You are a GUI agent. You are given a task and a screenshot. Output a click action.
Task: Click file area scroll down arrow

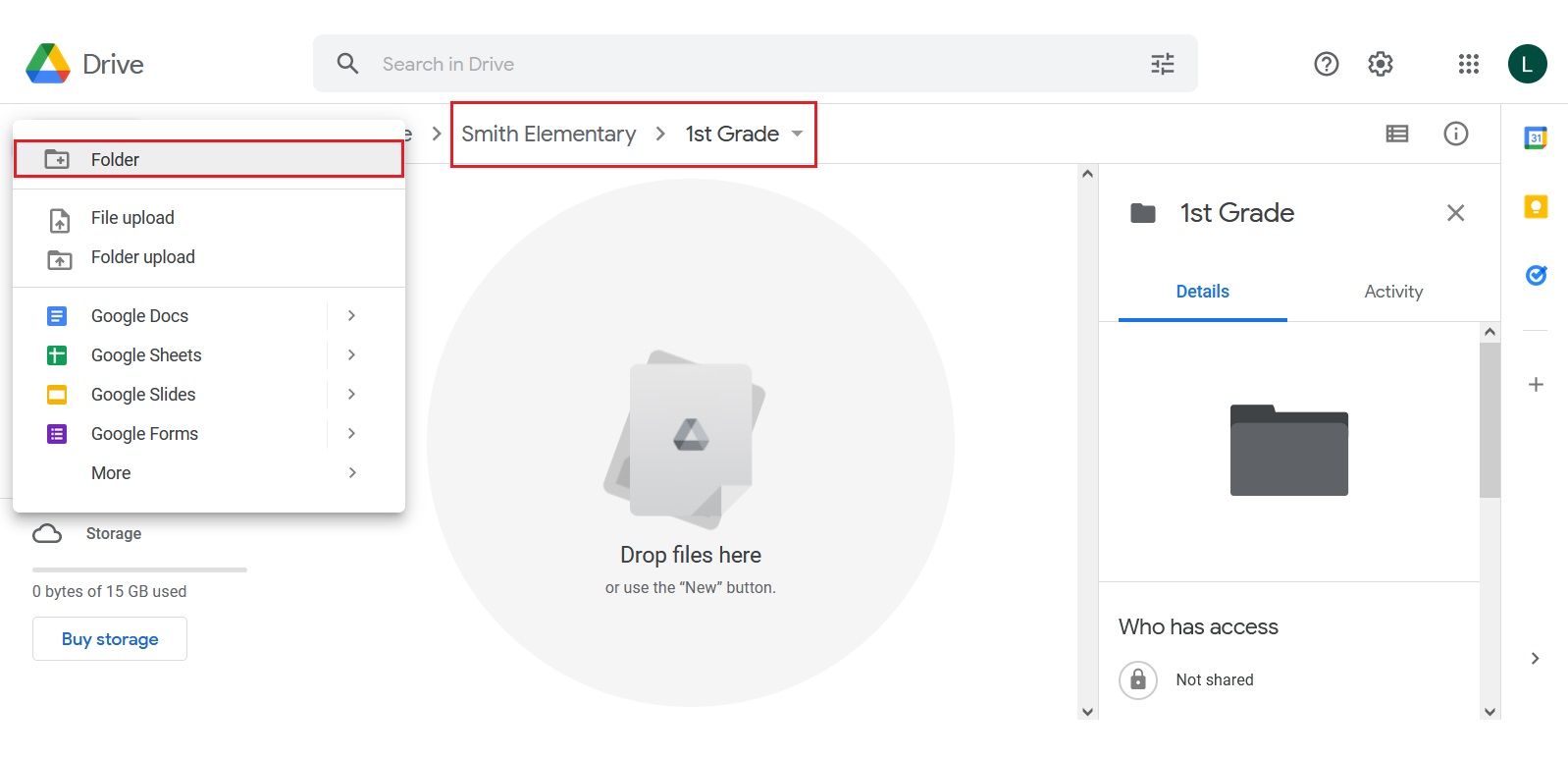click(1087, 712)
